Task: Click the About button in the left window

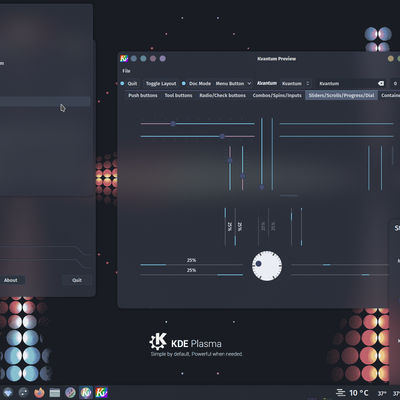Action: coord(11,280)
